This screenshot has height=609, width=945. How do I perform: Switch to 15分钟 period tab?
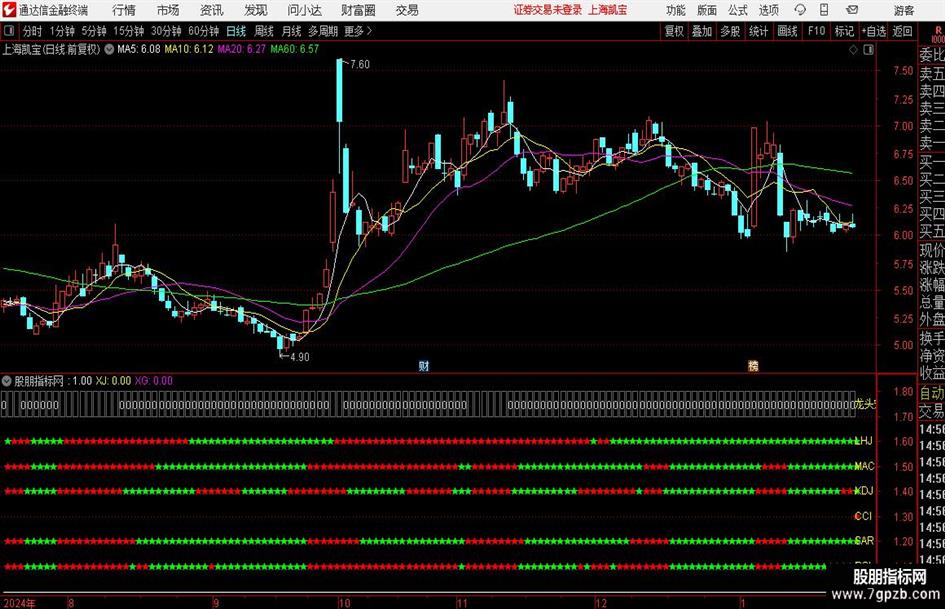(x=128, y=31)
